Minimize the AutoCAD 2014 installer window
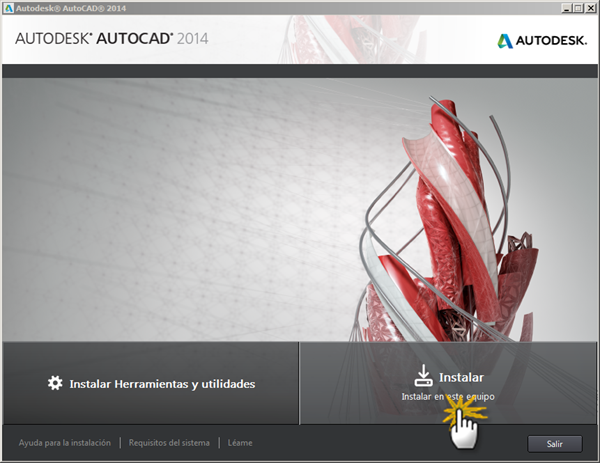The width and height of the screenshot is (600, 463). pyautogui.click(x=567, y=8)
